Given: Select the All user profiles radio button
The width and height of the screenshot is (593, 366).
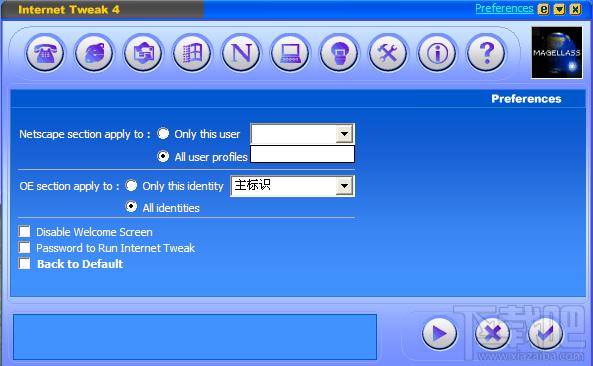Looking at the screenshot, I should (x=163, y=156).
